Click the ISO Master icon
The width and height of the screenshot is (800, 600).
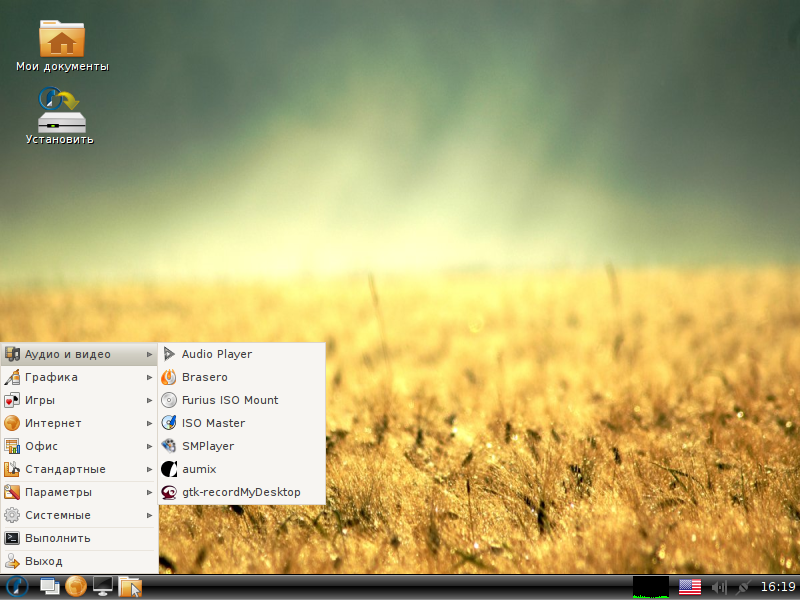(x=169, y=423)
